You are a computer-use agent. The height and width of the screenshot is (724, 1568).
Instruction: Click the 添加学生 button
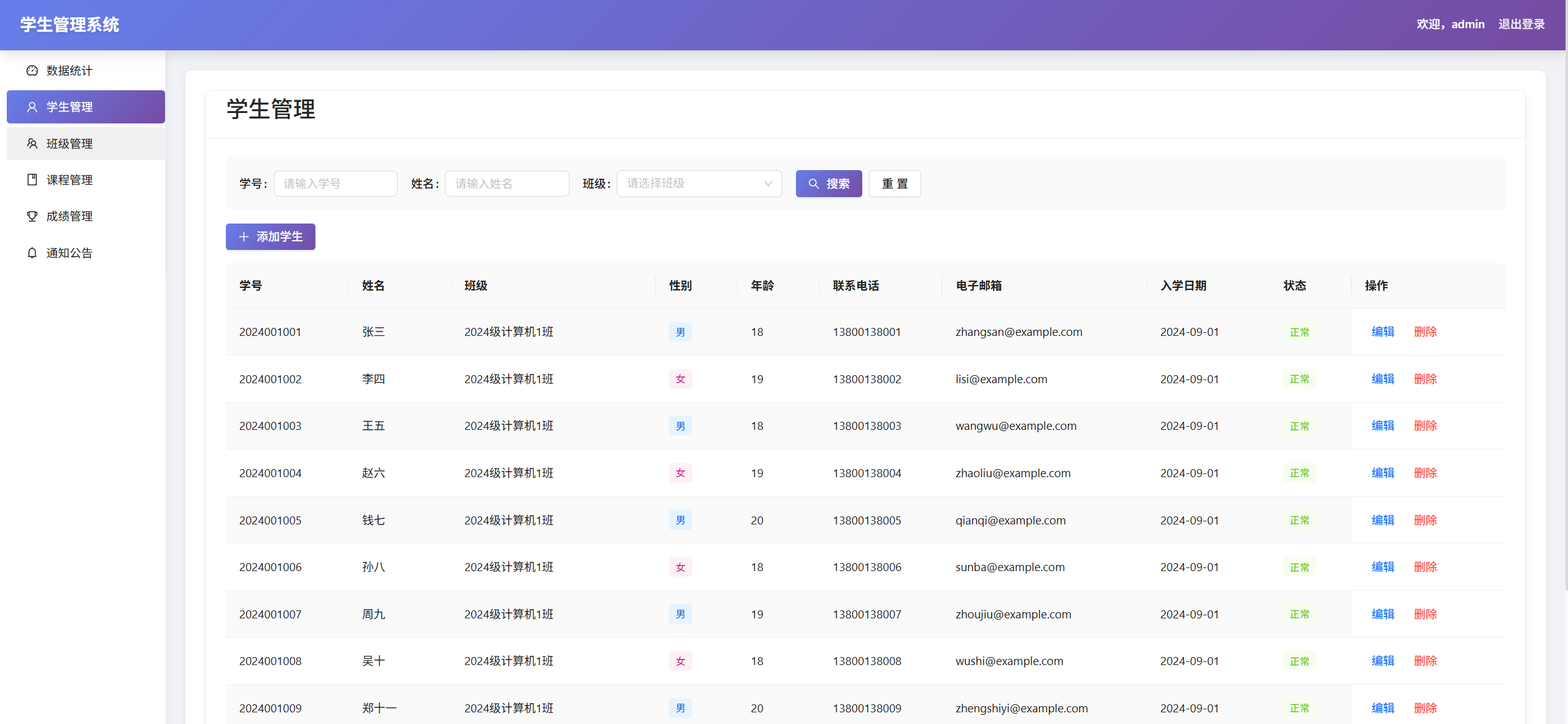click(x=271, y=237)
